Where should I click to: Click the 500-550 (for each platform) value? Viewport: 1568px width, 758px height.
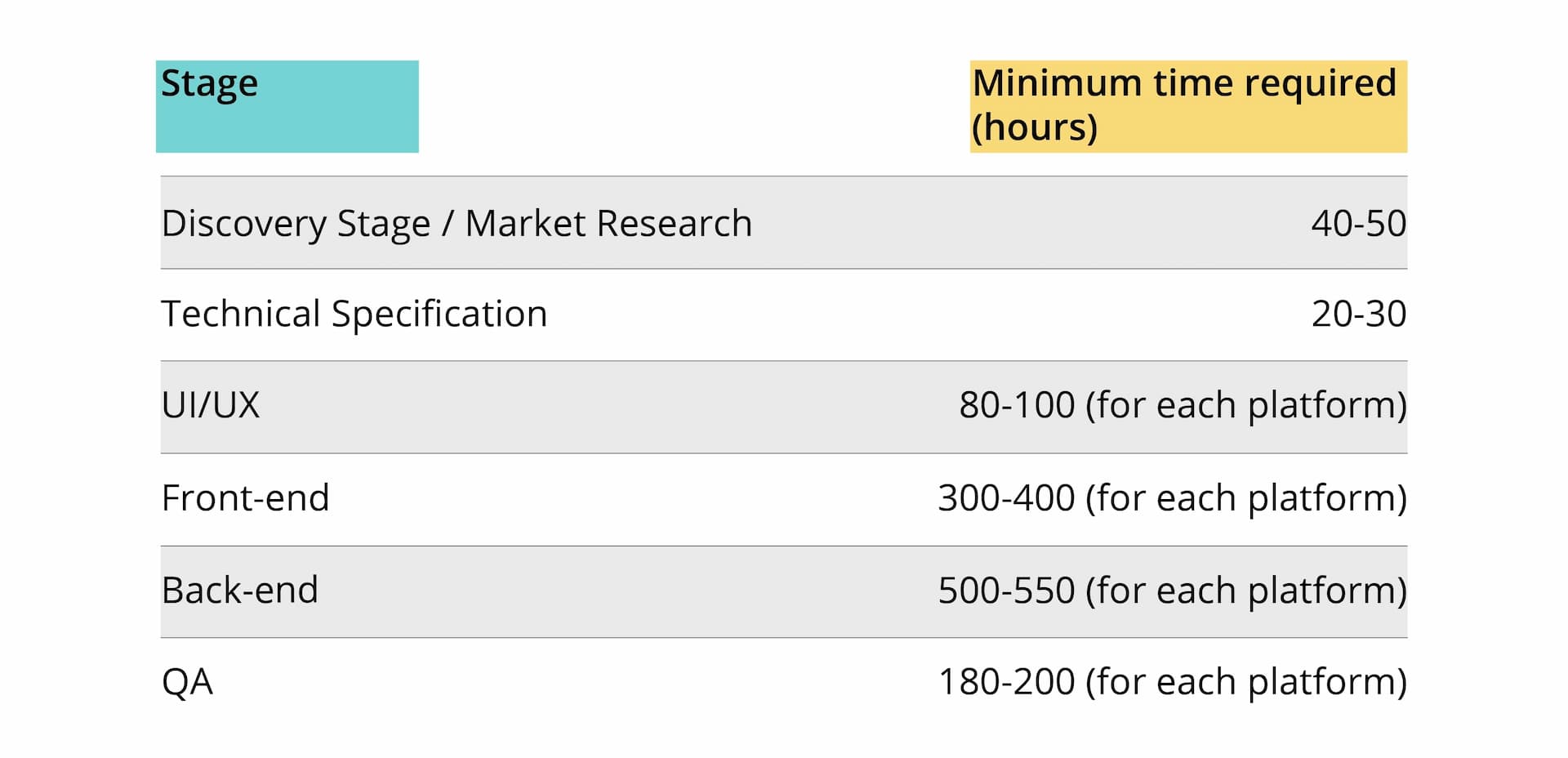point(1172,591)
